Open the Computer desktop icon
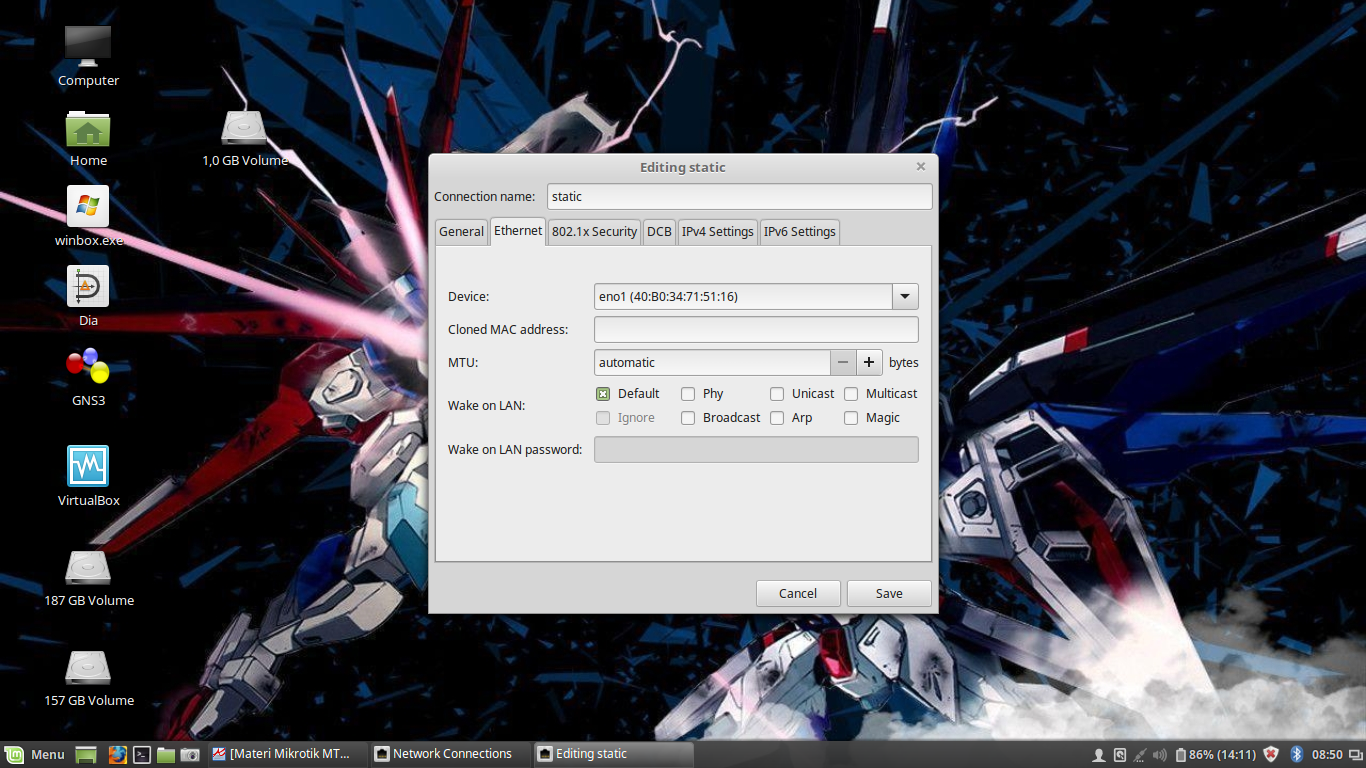1366x768 pixels. pyautogui.click(x=88, y=45)
